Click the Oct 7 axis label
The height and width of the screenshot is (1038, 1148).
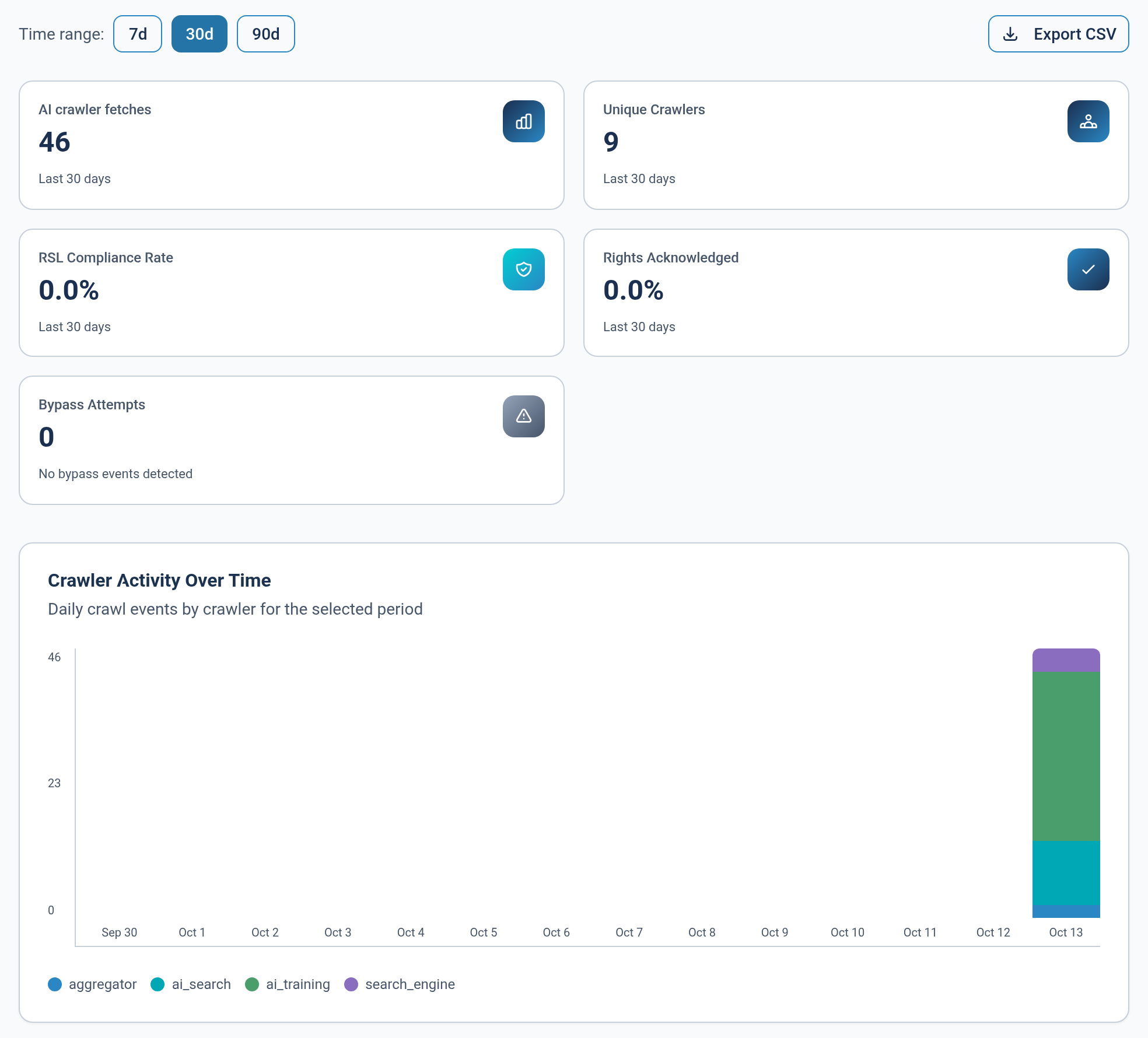point(629,932)
